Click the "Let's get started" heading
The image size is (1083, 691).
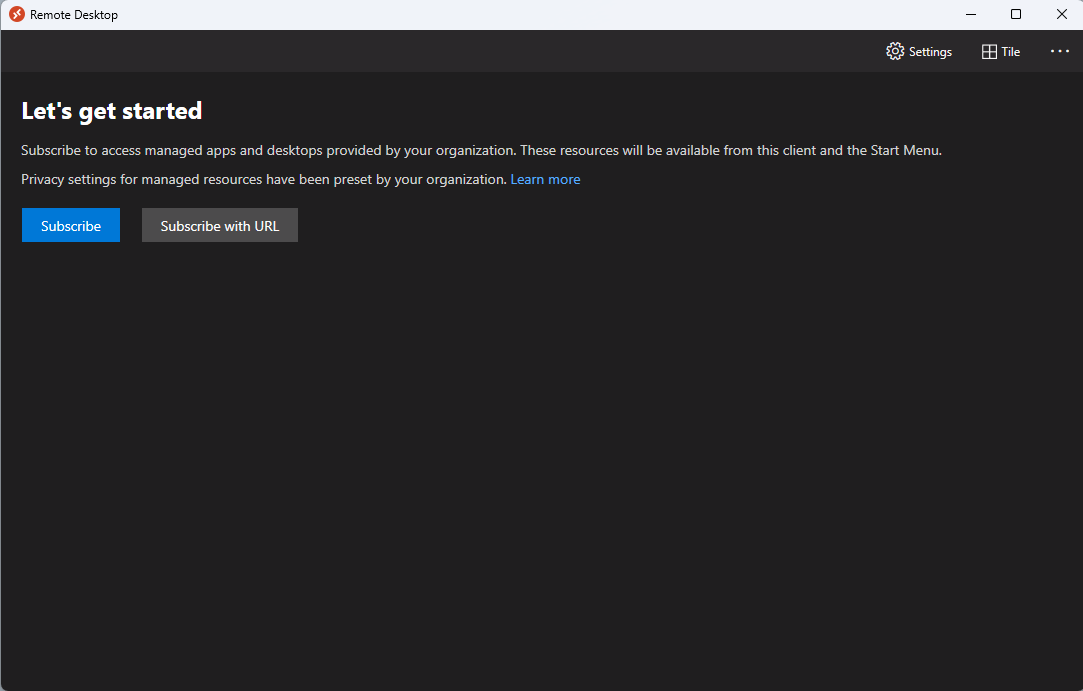pyautogui.click(x=112, y=111)
